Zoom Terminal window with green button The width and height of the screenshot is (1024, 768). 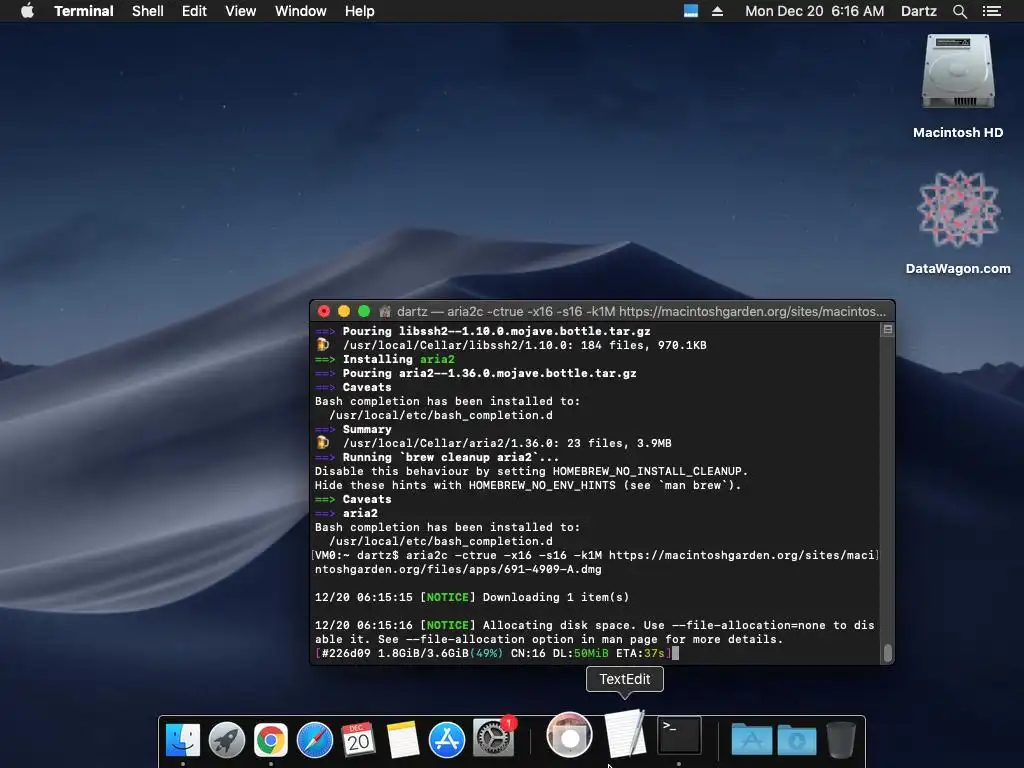pos(364,312)
